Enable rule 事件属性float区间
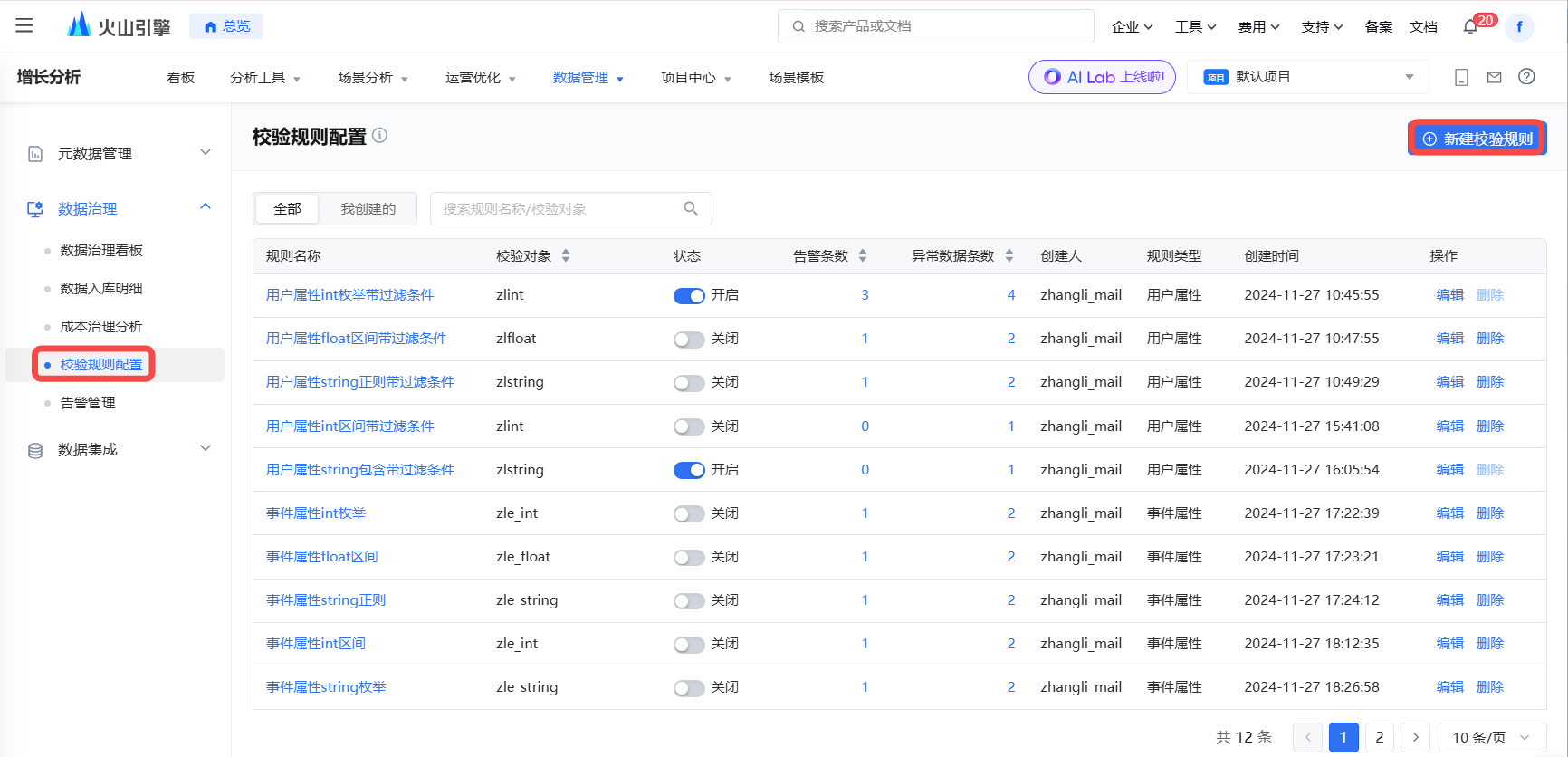The height and width of the screenshot is (757, 1568). click(689, 557)
